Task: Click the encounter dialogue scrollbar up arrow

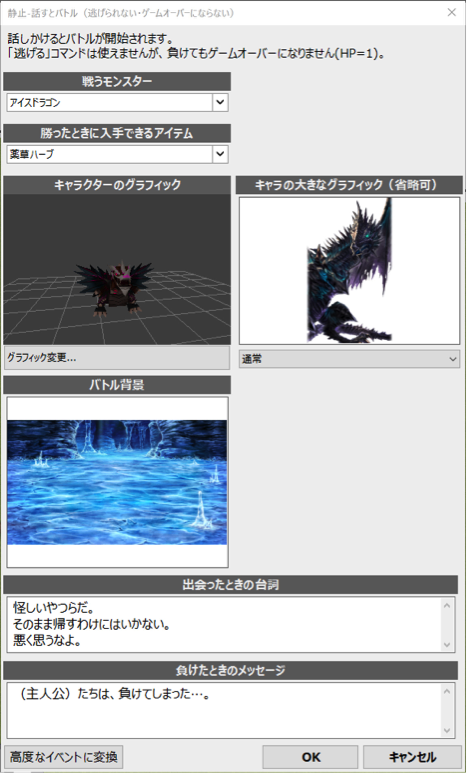Action: pyautogui.click(x=447, y=605)
